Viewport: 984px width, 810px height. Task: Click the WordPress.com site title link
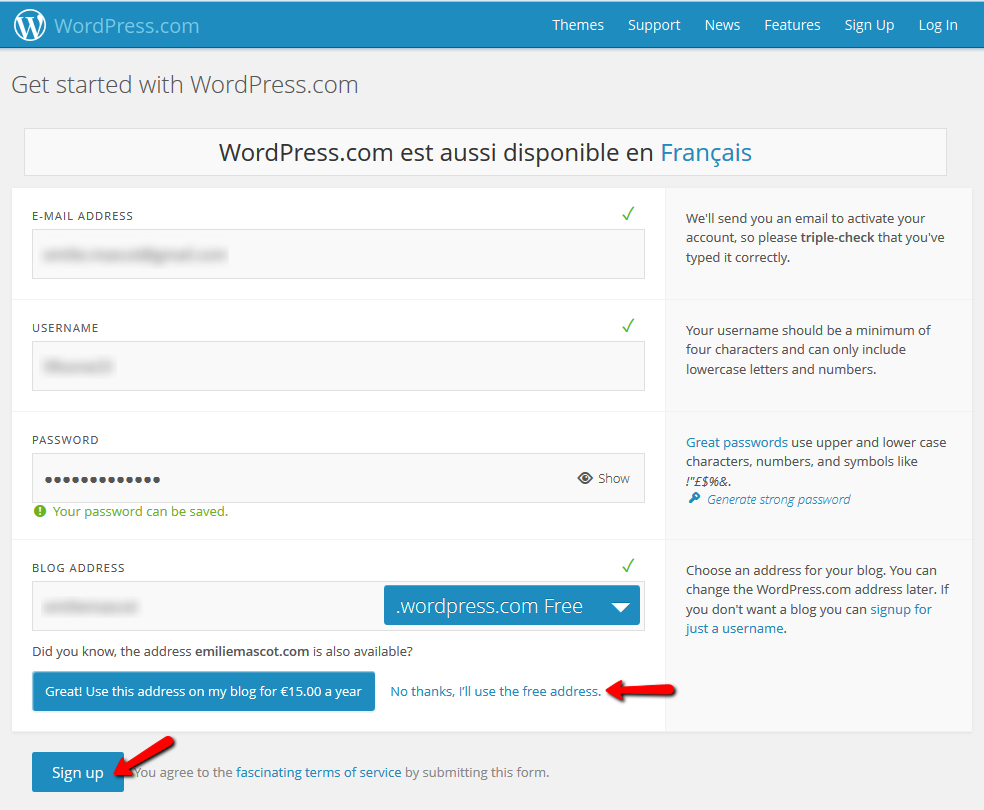[127, 26]
